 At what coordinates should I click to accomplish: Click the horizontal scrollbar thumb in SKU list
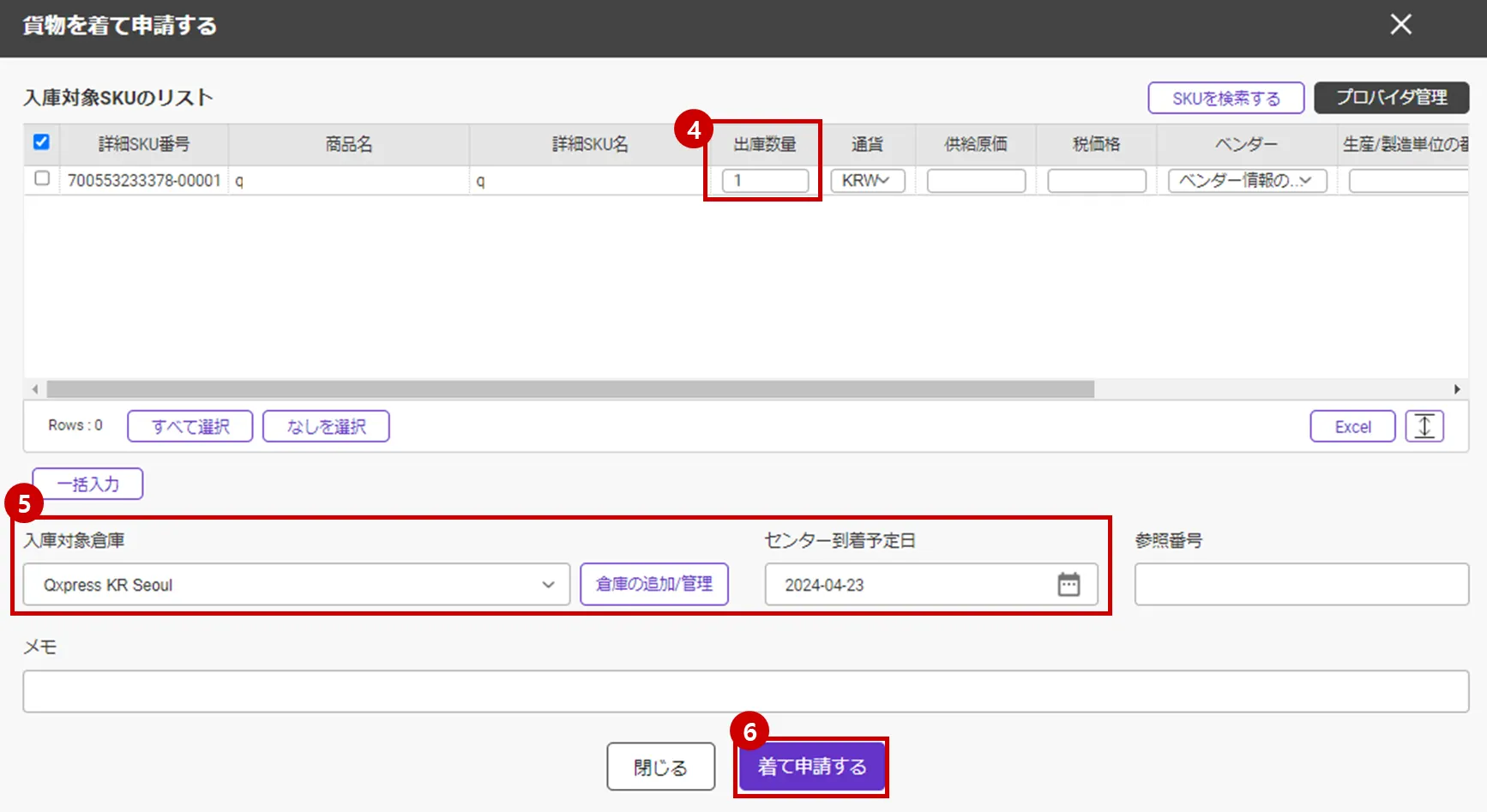coord(570,389)
